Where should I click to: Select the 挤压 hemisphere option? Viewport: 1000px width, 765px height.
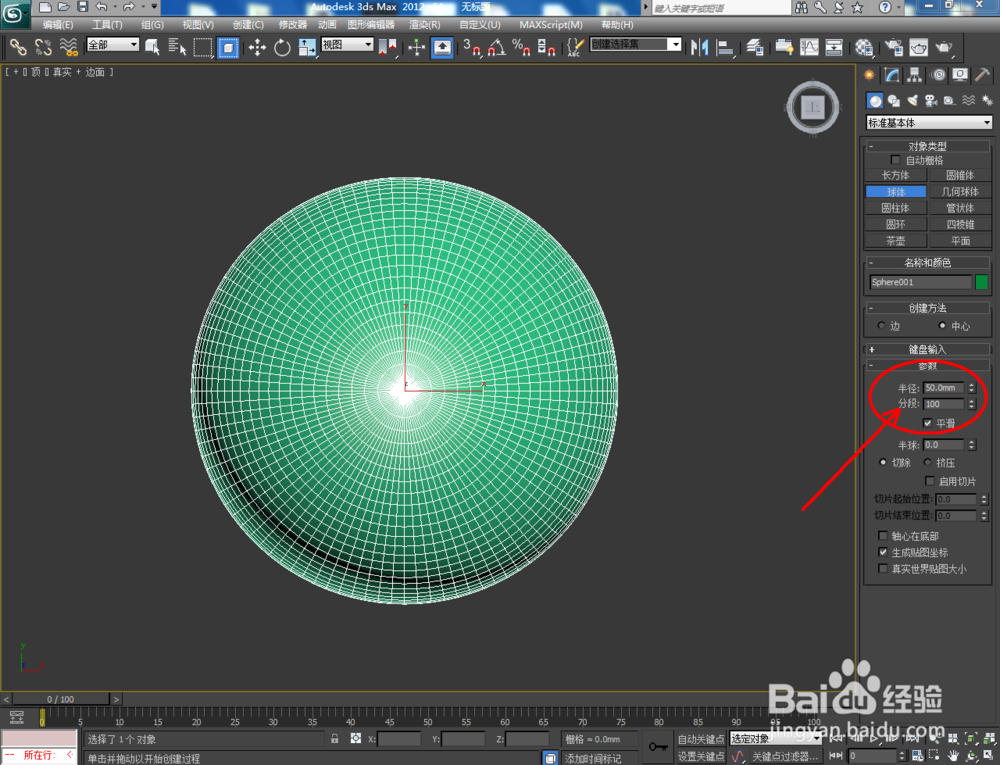(927, 462)
